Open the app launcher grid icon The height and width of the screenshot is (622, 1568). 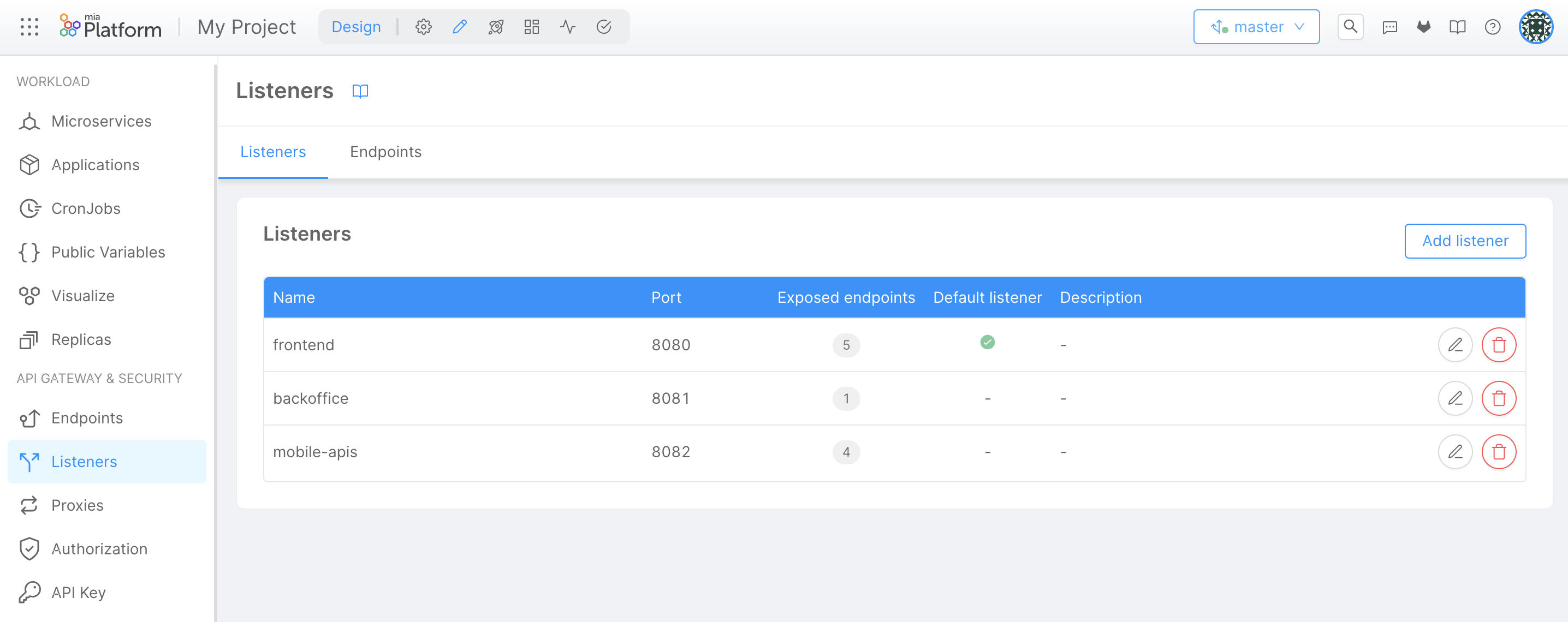(29, 27)
